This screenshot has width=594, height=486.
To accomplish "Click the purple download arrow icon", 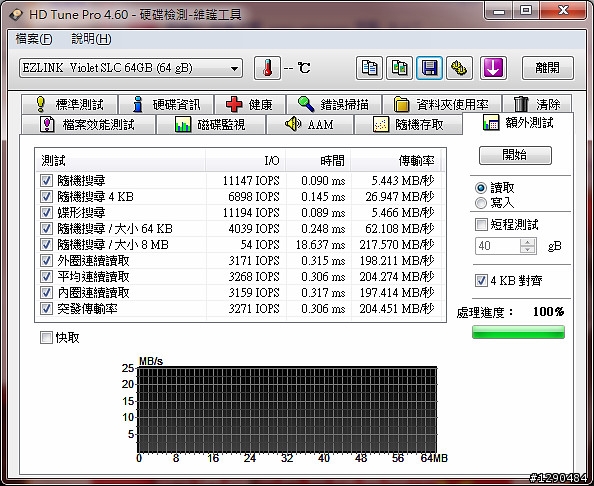I will (x=493, y=68).
